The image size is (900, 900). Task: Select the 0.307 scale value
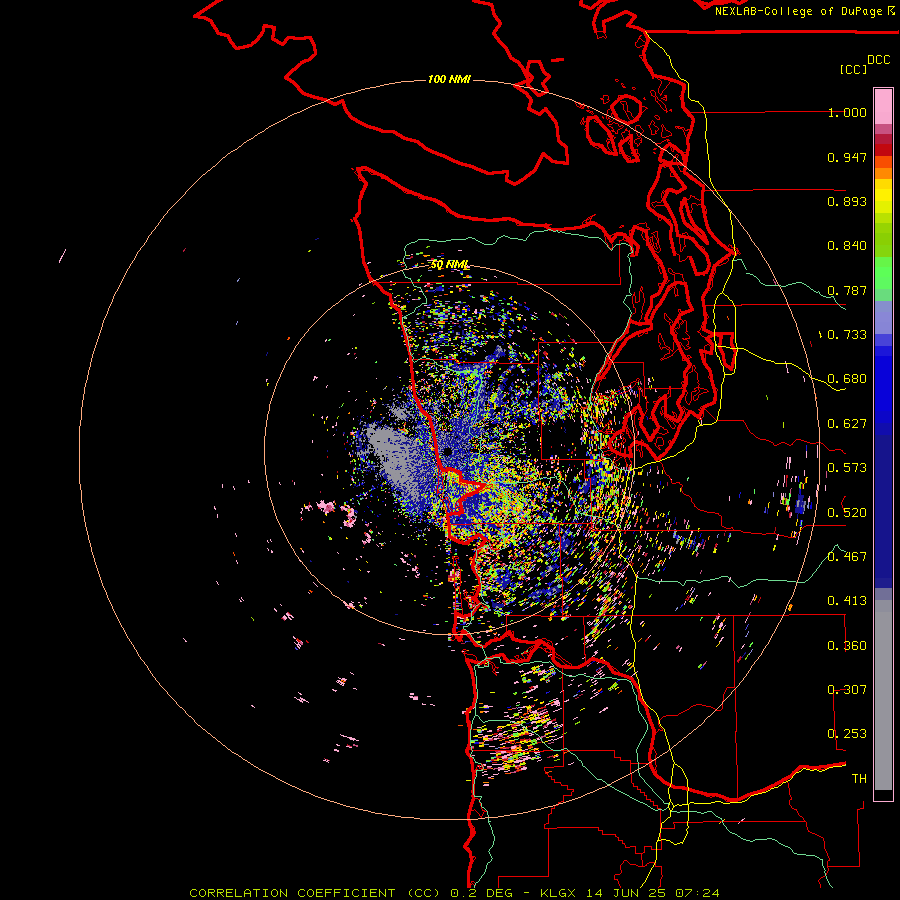pyautogui.click(x=847, y=689)
